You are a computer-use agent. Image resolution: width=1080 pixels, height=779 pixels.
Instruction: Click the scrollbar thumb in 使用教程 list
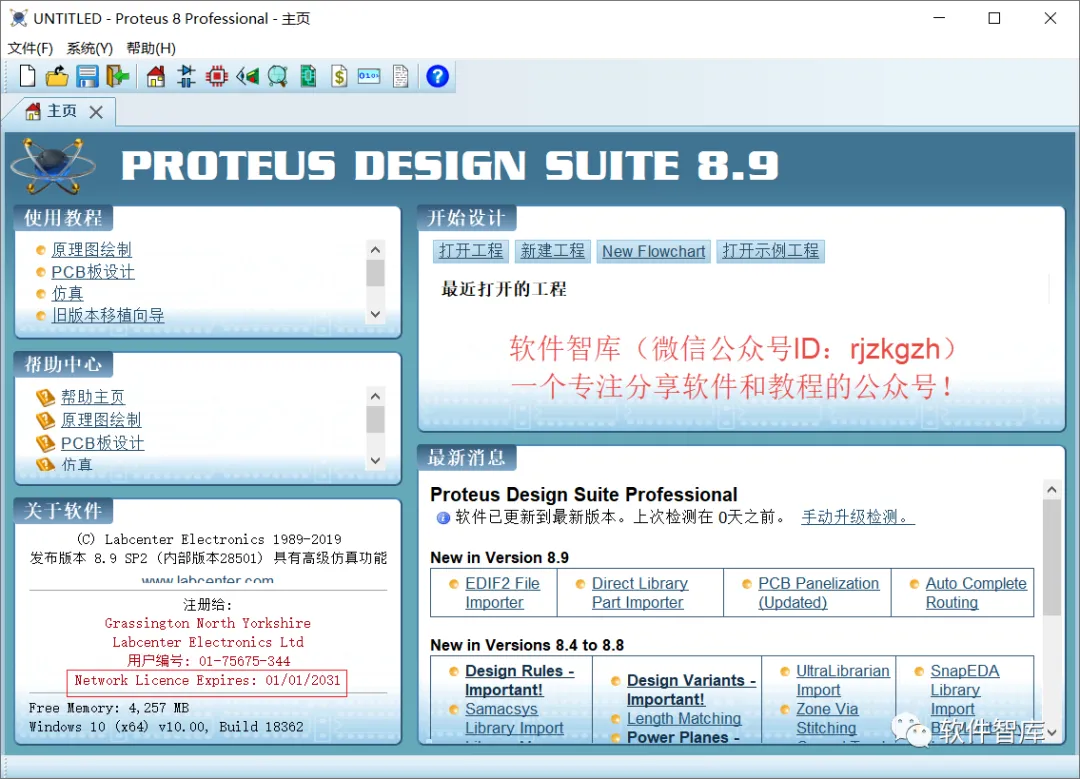tap(375, 273)
